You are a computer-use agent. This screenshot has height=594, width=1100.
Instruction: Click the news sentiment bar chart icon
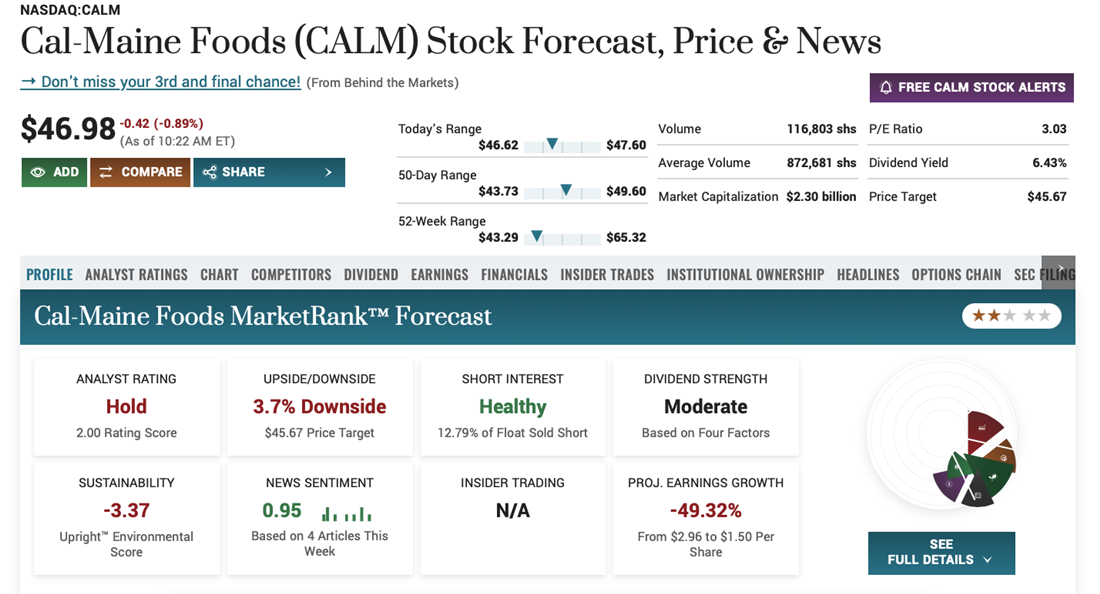pyautogui.click(x=346, y=514)
